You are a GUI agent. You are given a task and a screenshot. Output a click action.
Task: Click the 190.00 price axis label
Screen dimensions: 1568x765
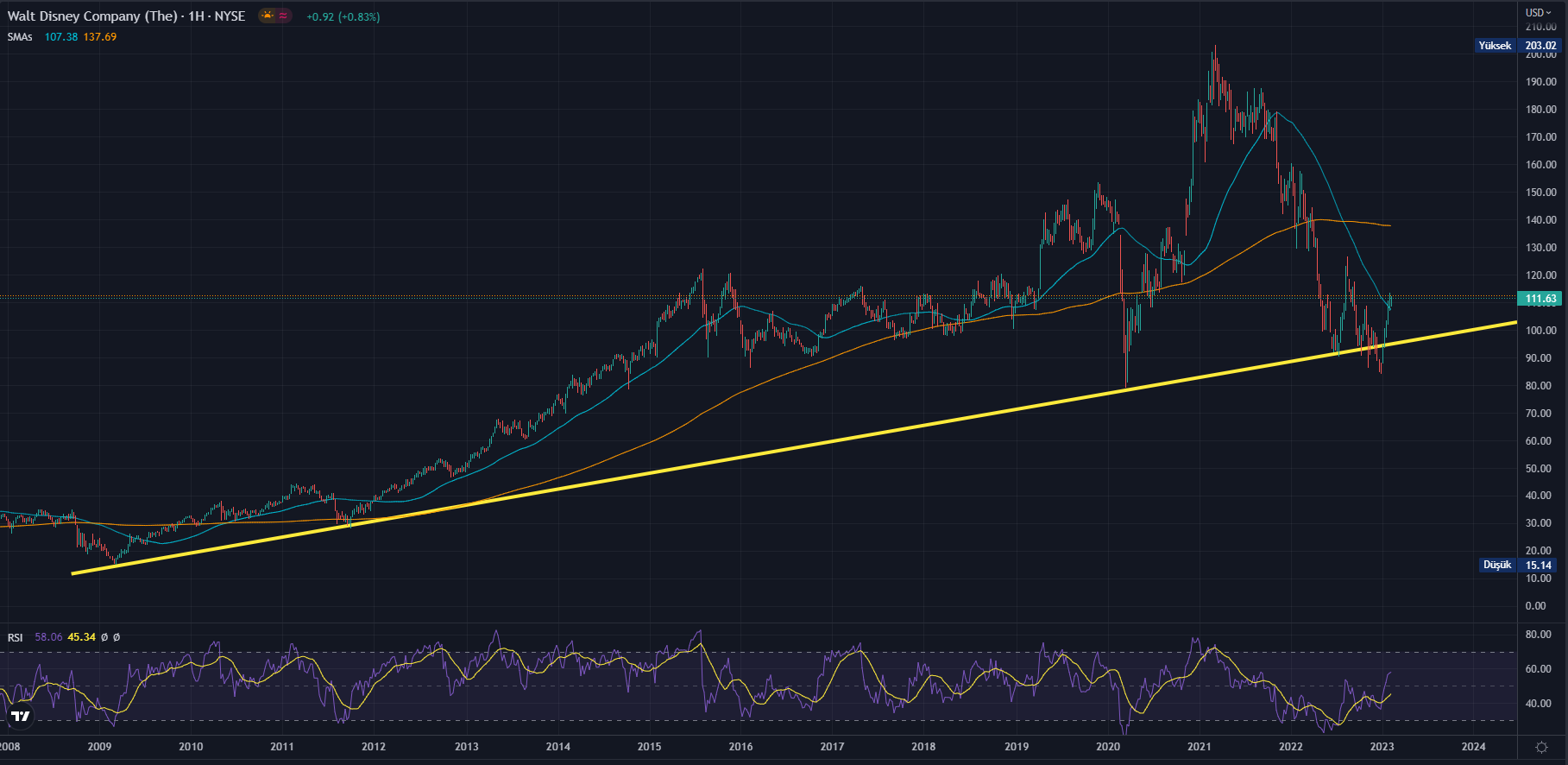tap(1540, 82)
